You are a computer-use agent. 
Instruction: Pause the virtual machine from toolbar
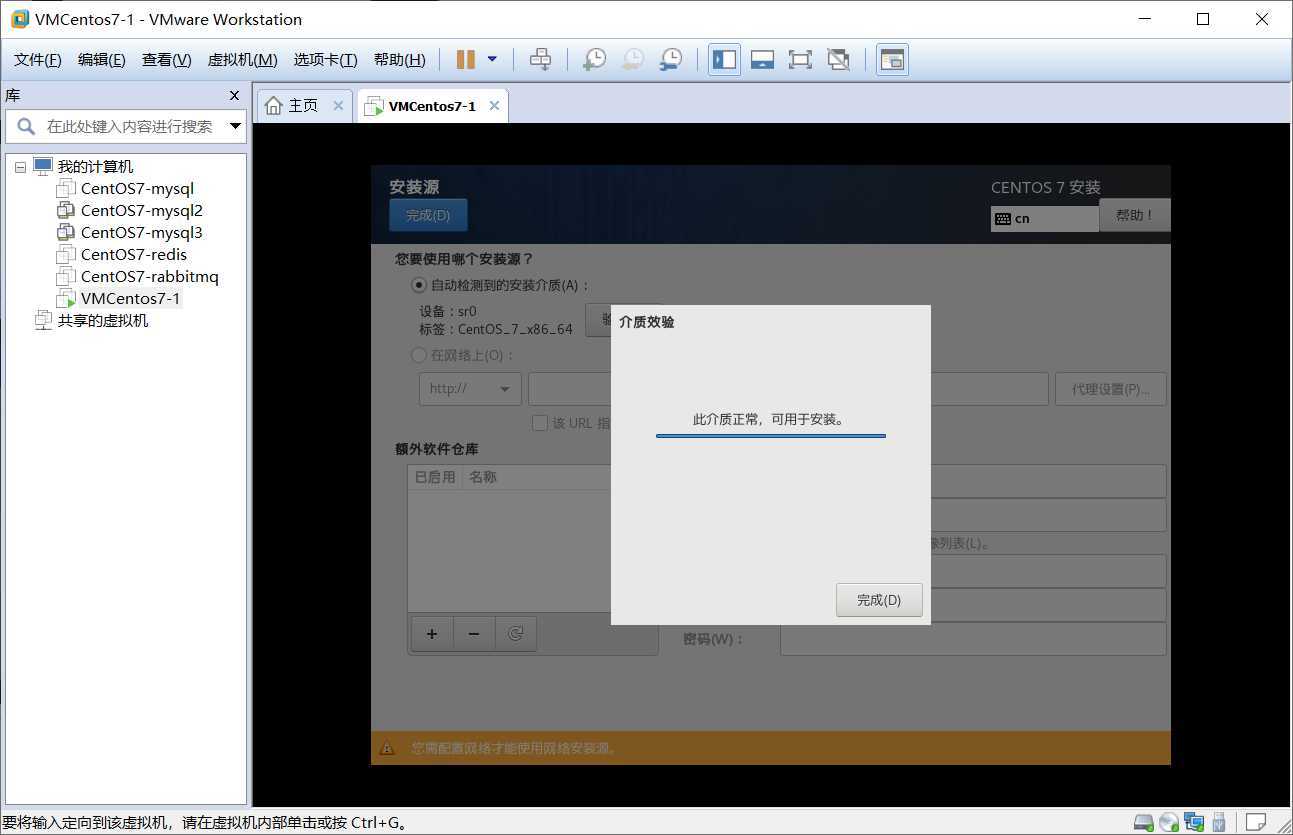[466, 60]
